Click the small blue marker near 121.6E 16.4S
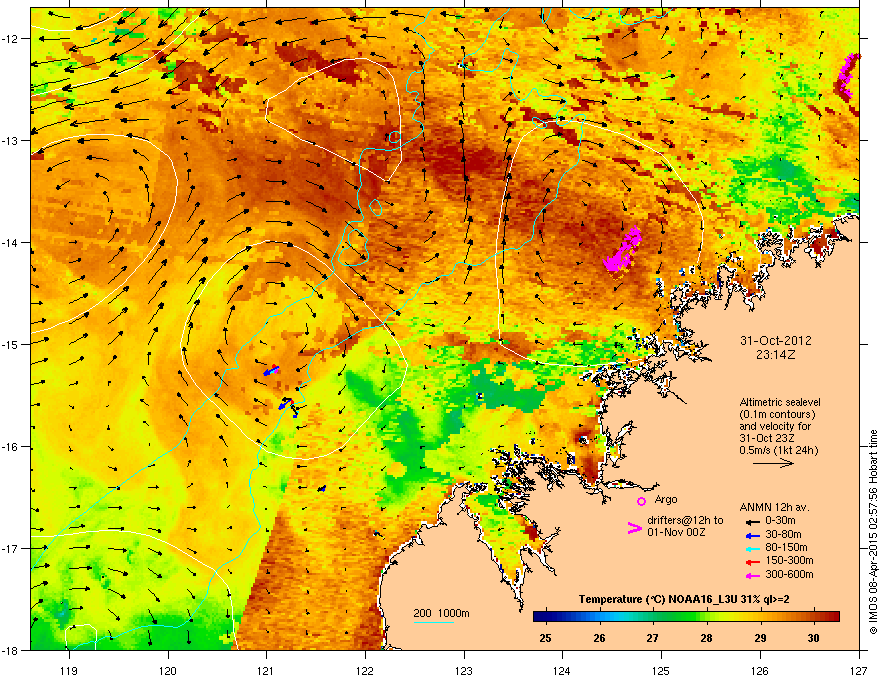The width and height of the screenshot is (880, 680). coord(322,489)
